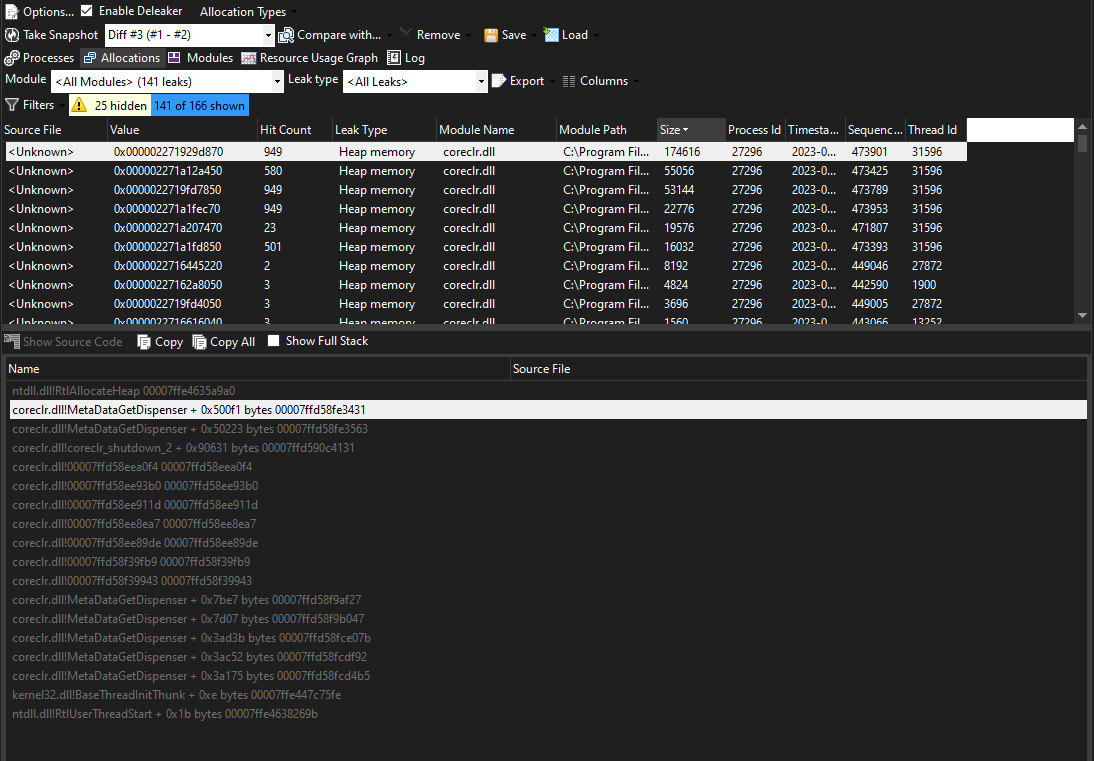Image resolution: width=1094 pixels, height=761 pixels.
Task: Open the Diff #3 snapshot dropdown
Action: pyautogui.click(x=267, y=34)
